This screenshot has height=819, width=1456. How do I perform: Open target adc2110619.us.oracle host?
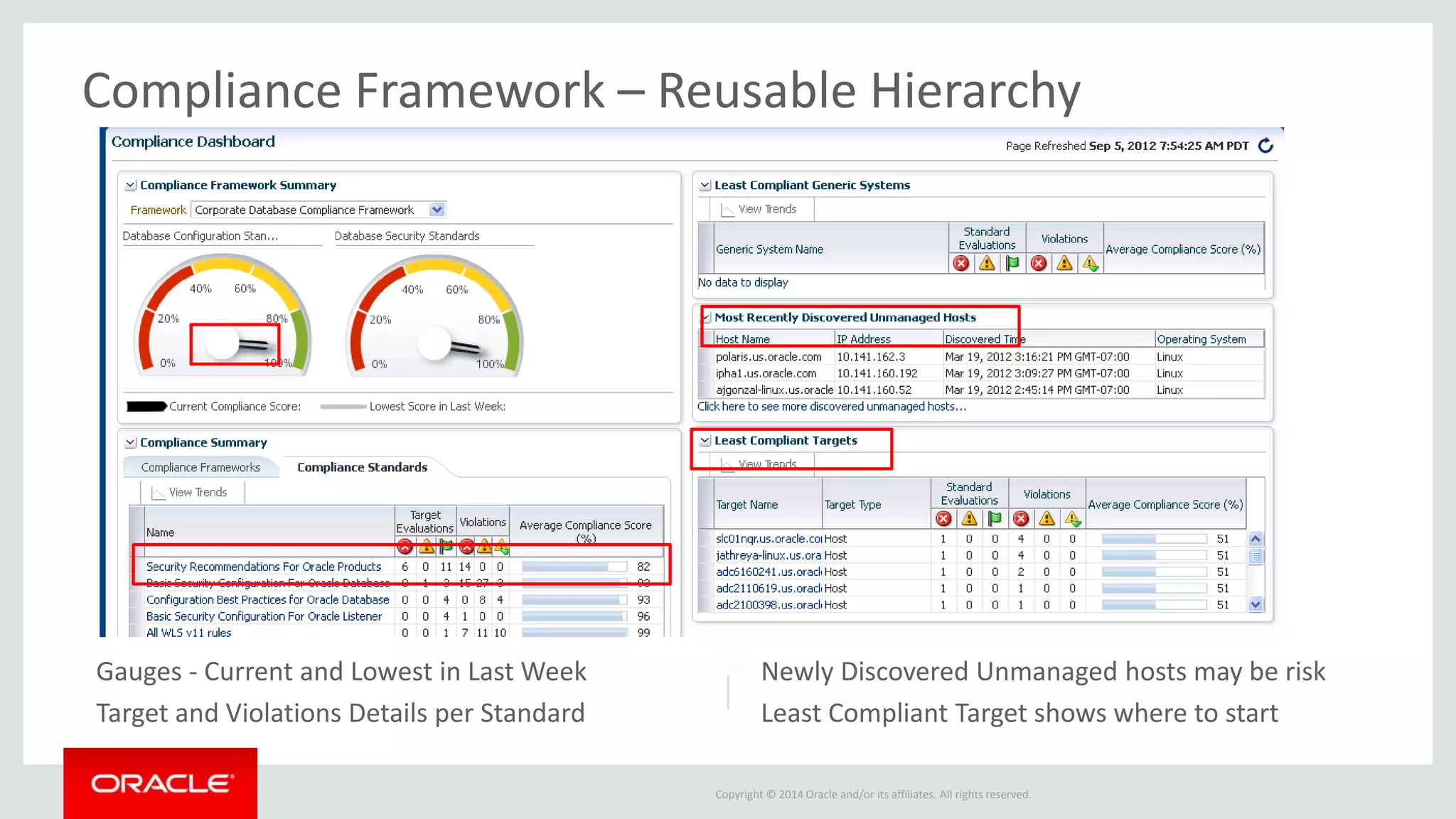[x=769, y=589]
